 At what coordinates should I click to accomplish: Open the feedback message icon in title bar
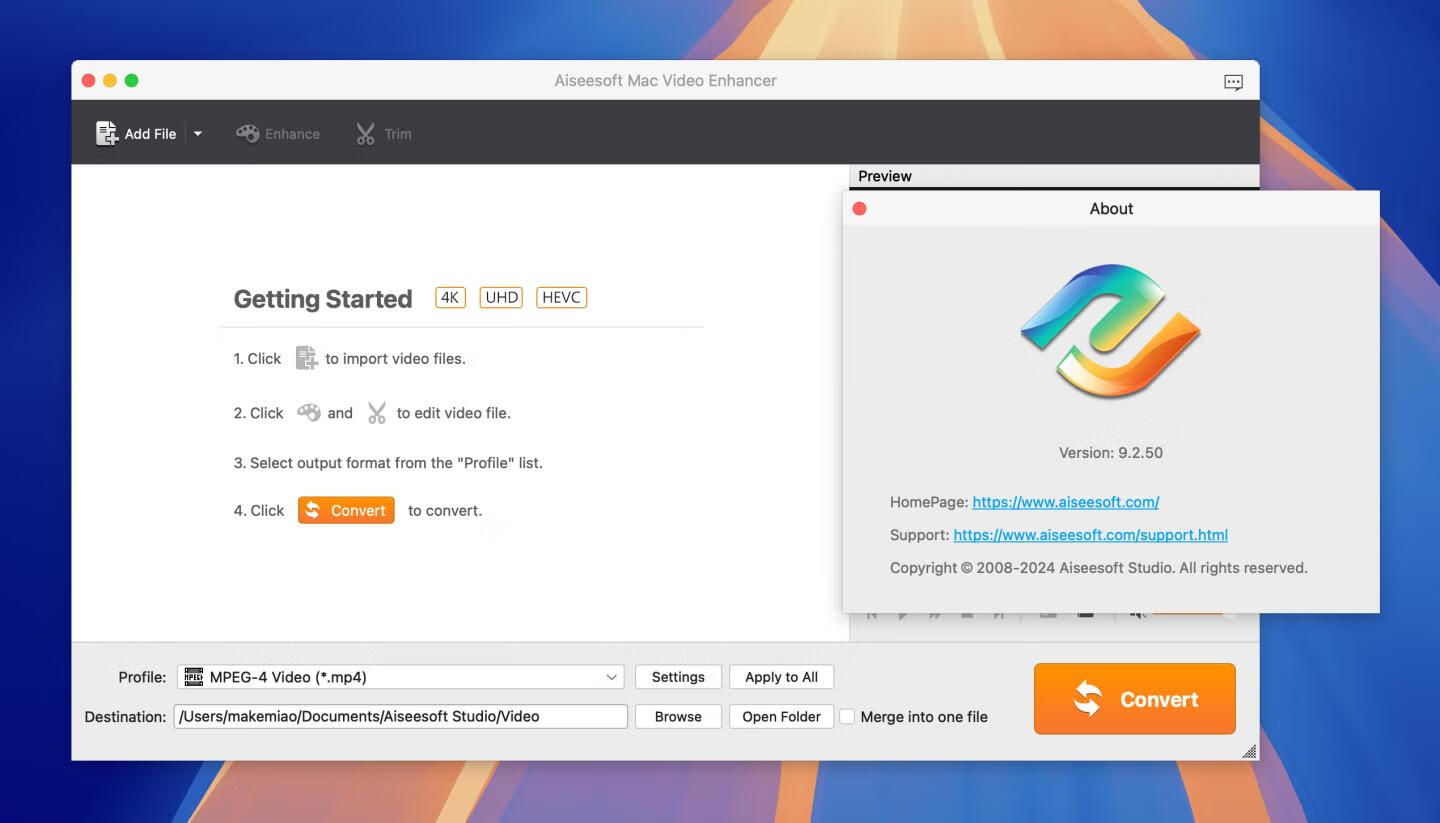[x=1233, y=82]
